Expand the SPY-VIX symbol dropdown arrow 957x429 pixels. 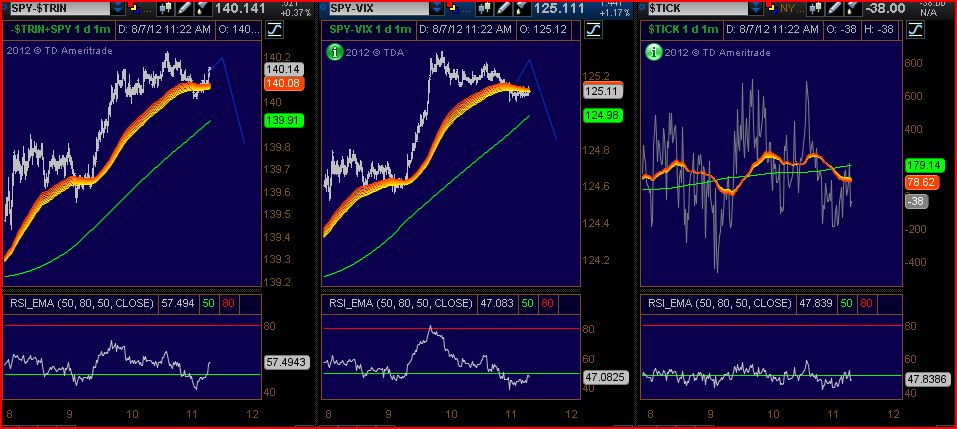(x=436, y=8)
